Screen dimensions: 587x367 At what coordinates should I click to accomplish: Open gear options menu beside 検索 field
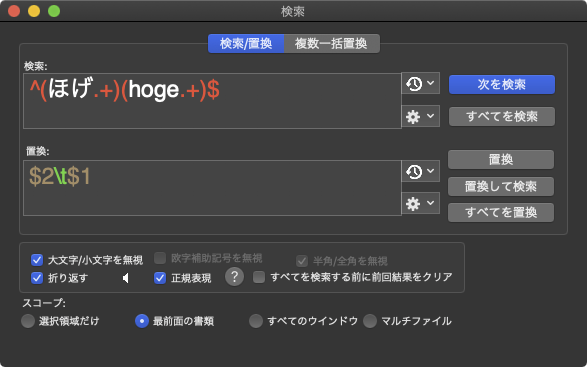(x=420, y=116)
